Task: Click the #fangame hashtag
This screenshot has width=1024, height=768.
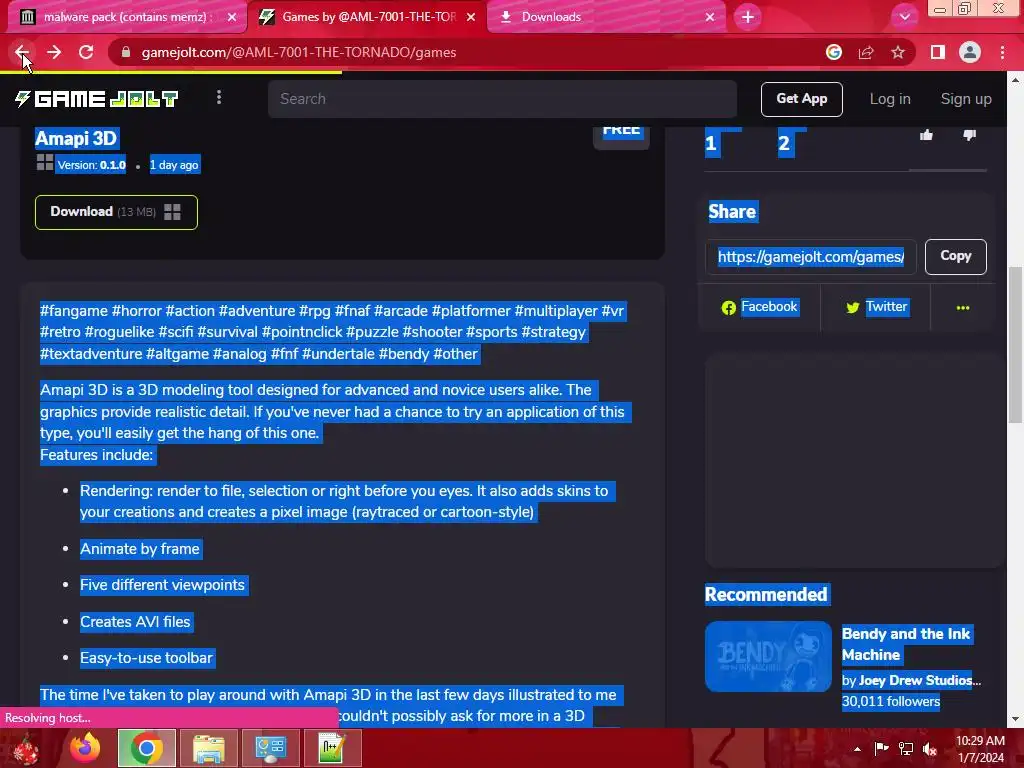Action: coord(74,311)
